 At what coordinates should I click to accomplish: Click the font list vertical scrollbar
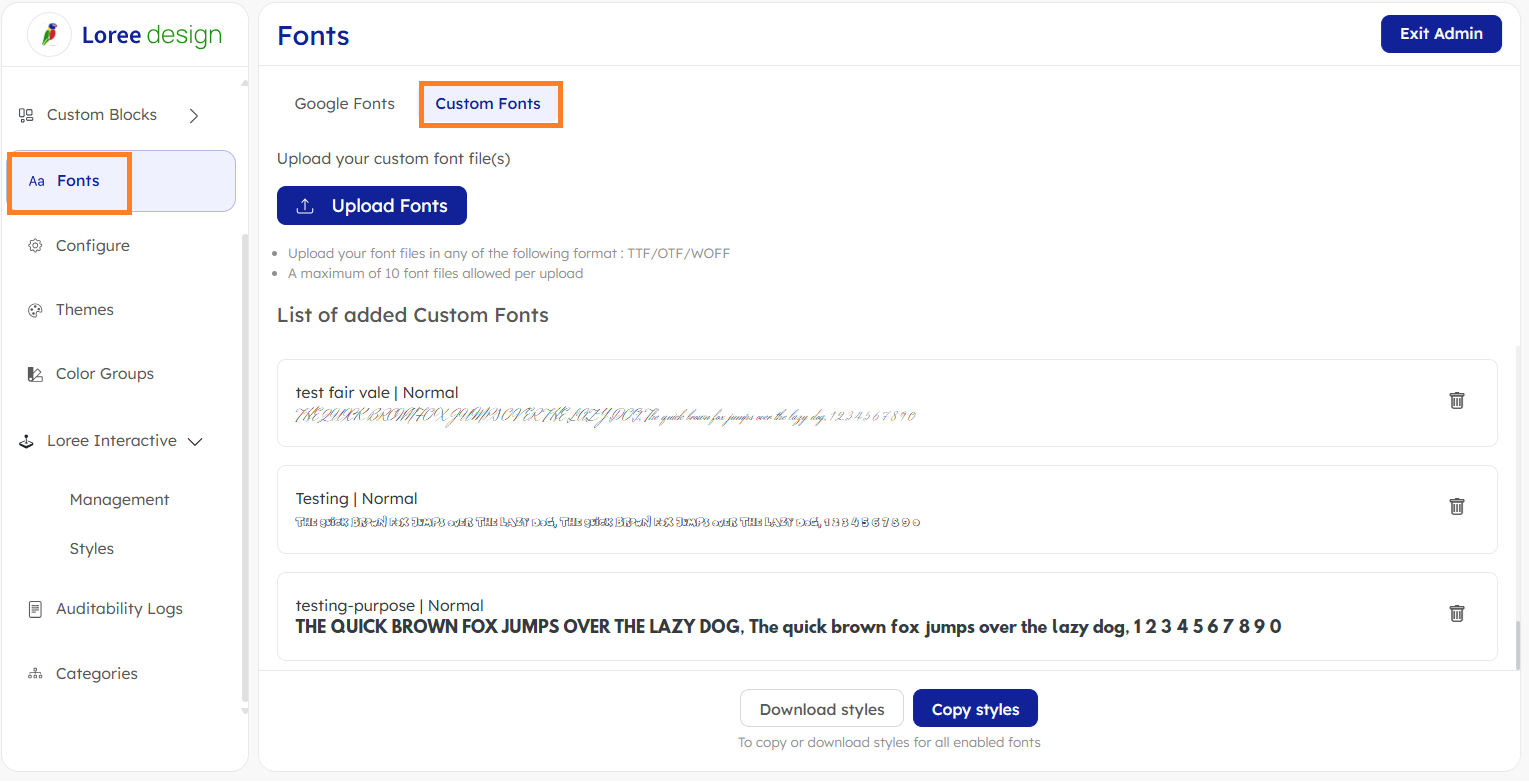click(1519, 645)
